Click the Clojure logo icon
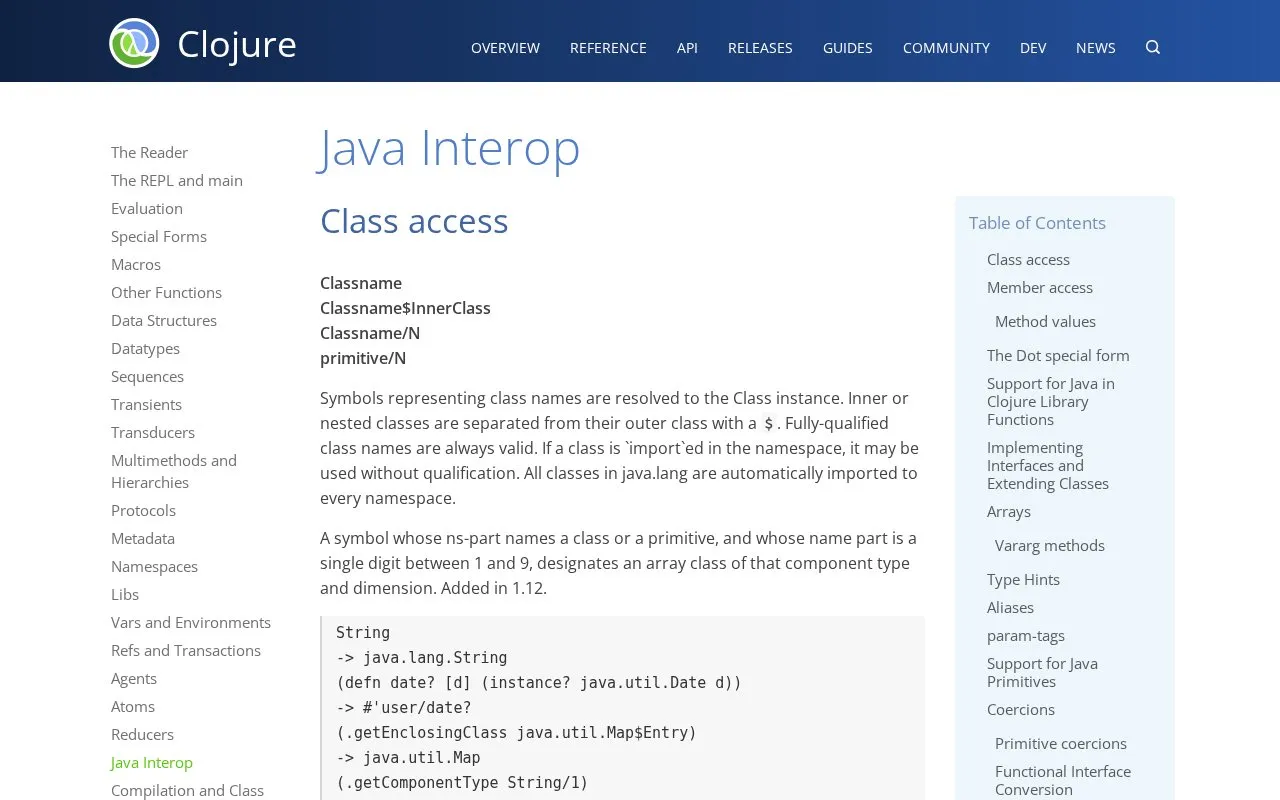Screen dimensions: 1280x800 [x=134, y=43]
